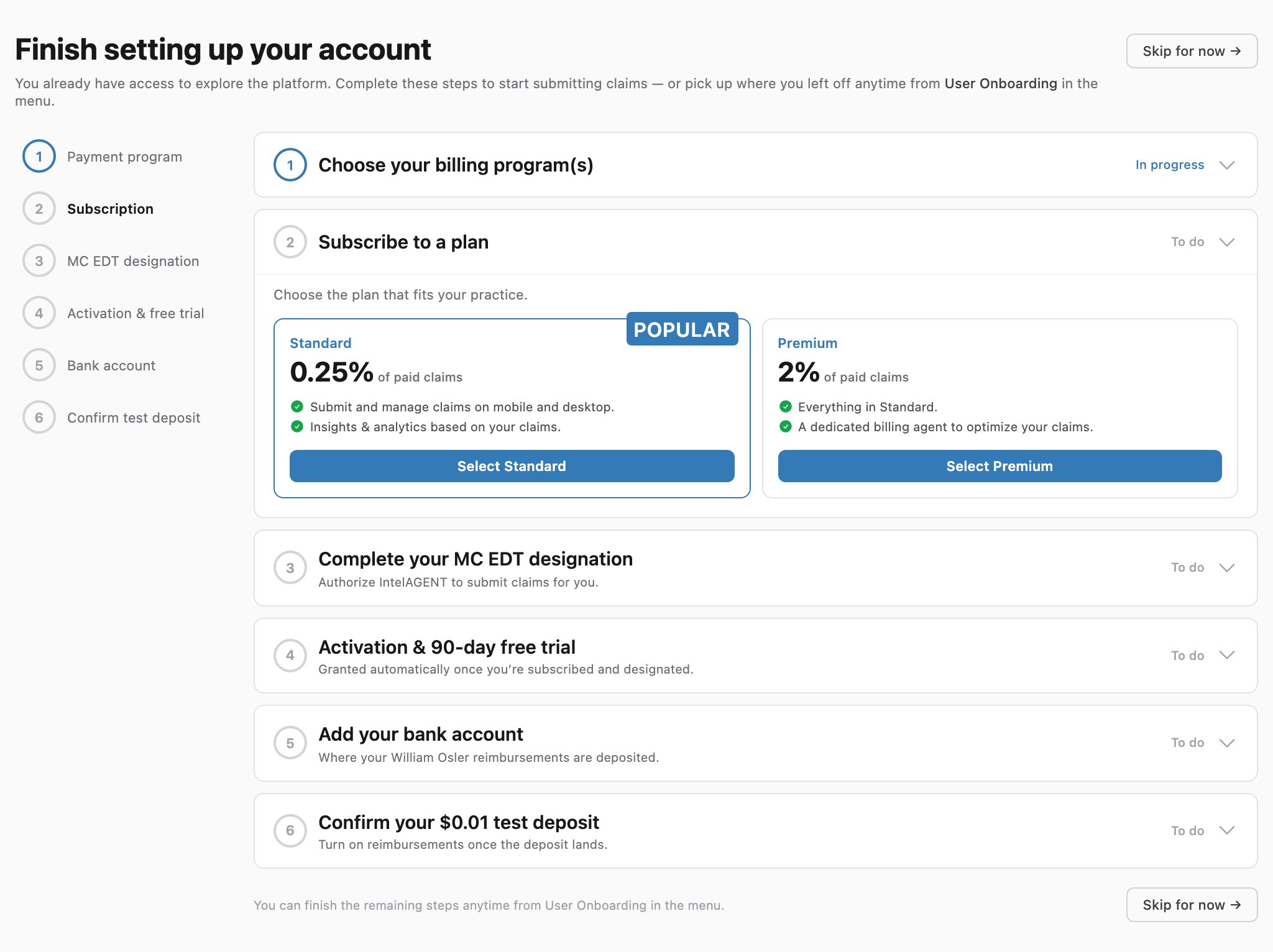Viewport: 1273px width, 952px height.
Task: Click step 6 circle beside Confirm test deposit
Action: point(39,418)
